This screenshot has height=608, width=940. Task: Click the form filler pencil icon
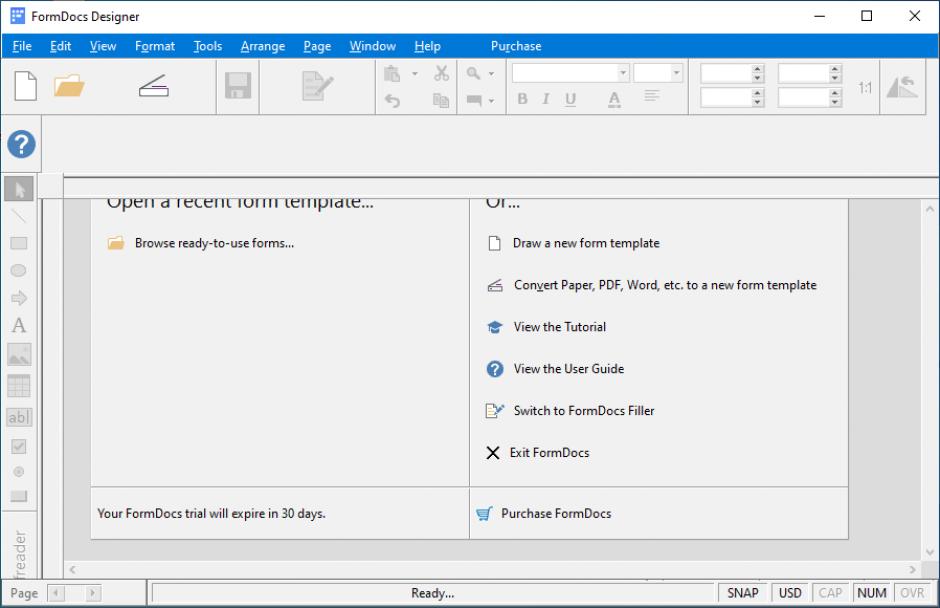[x=317, y=86]
